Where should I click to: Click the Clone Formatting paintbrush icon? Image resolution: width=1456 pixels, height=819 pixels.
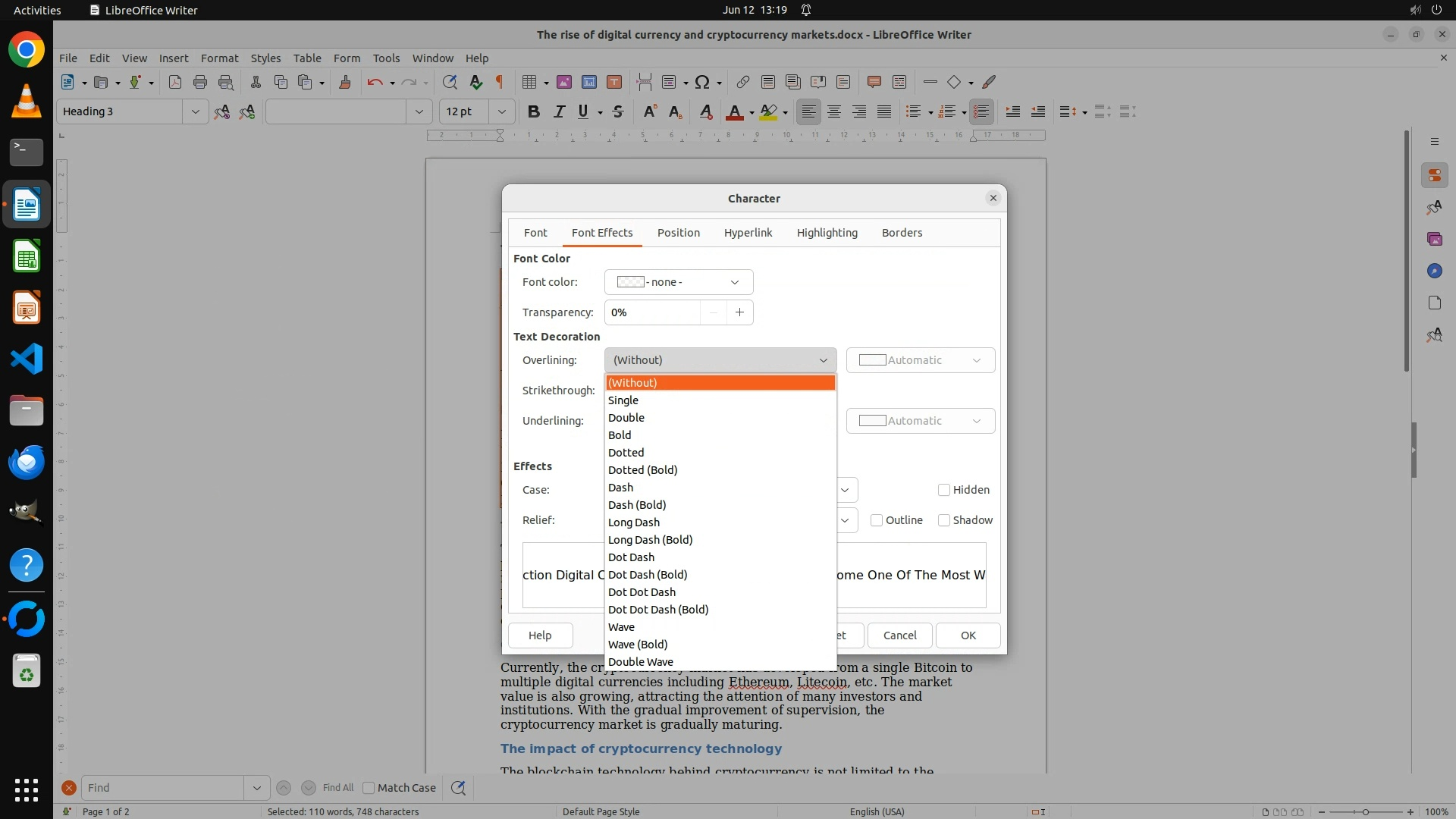[345, 82]
